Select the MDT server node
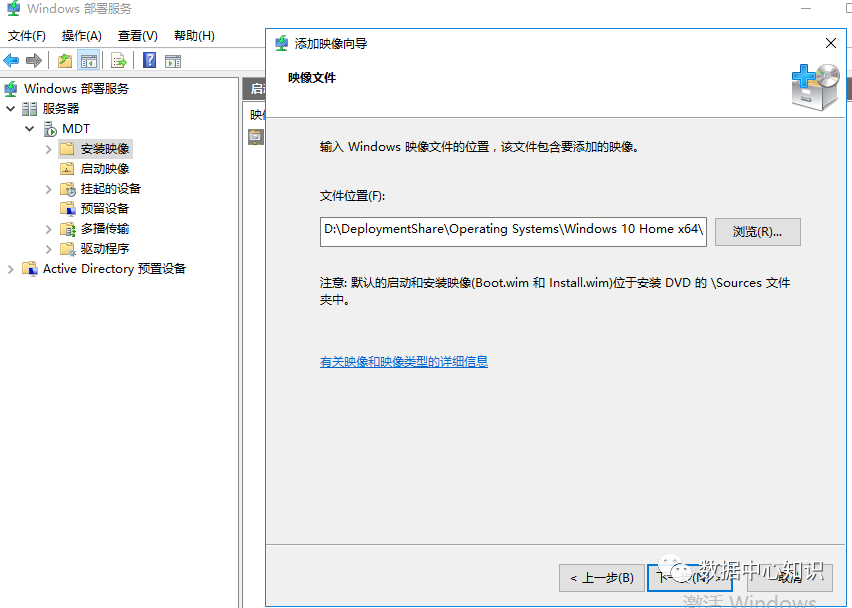Image resolution: width=852 pixels, height=608 pixels. (76, 129)
